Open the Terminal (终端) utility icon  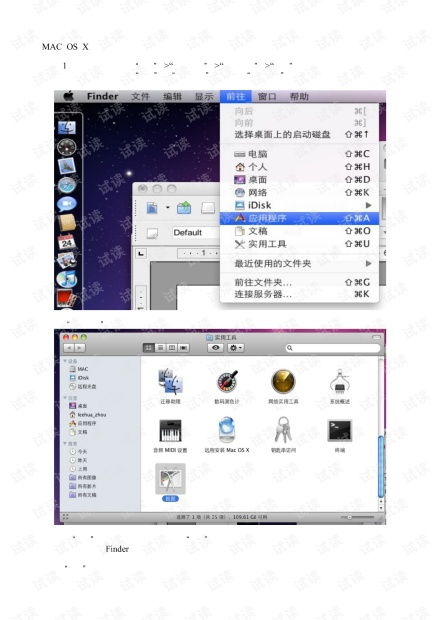click(x=340, y=431)
